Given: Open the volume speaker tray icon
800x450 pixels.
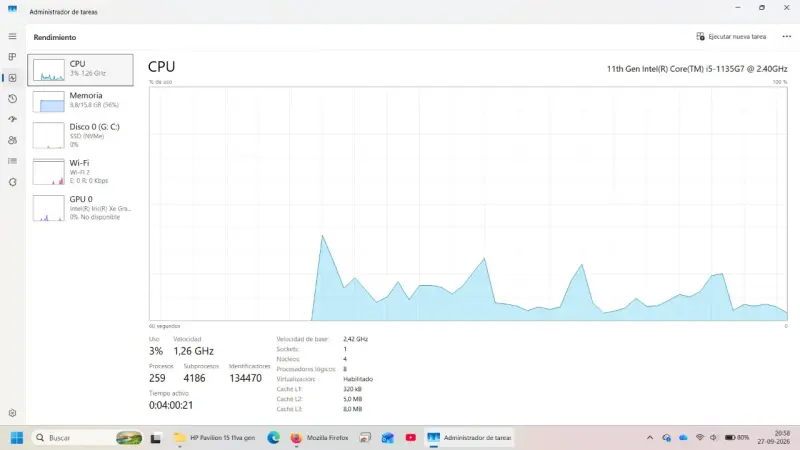Looking at the screenshot, I should [x=713, y=438].
